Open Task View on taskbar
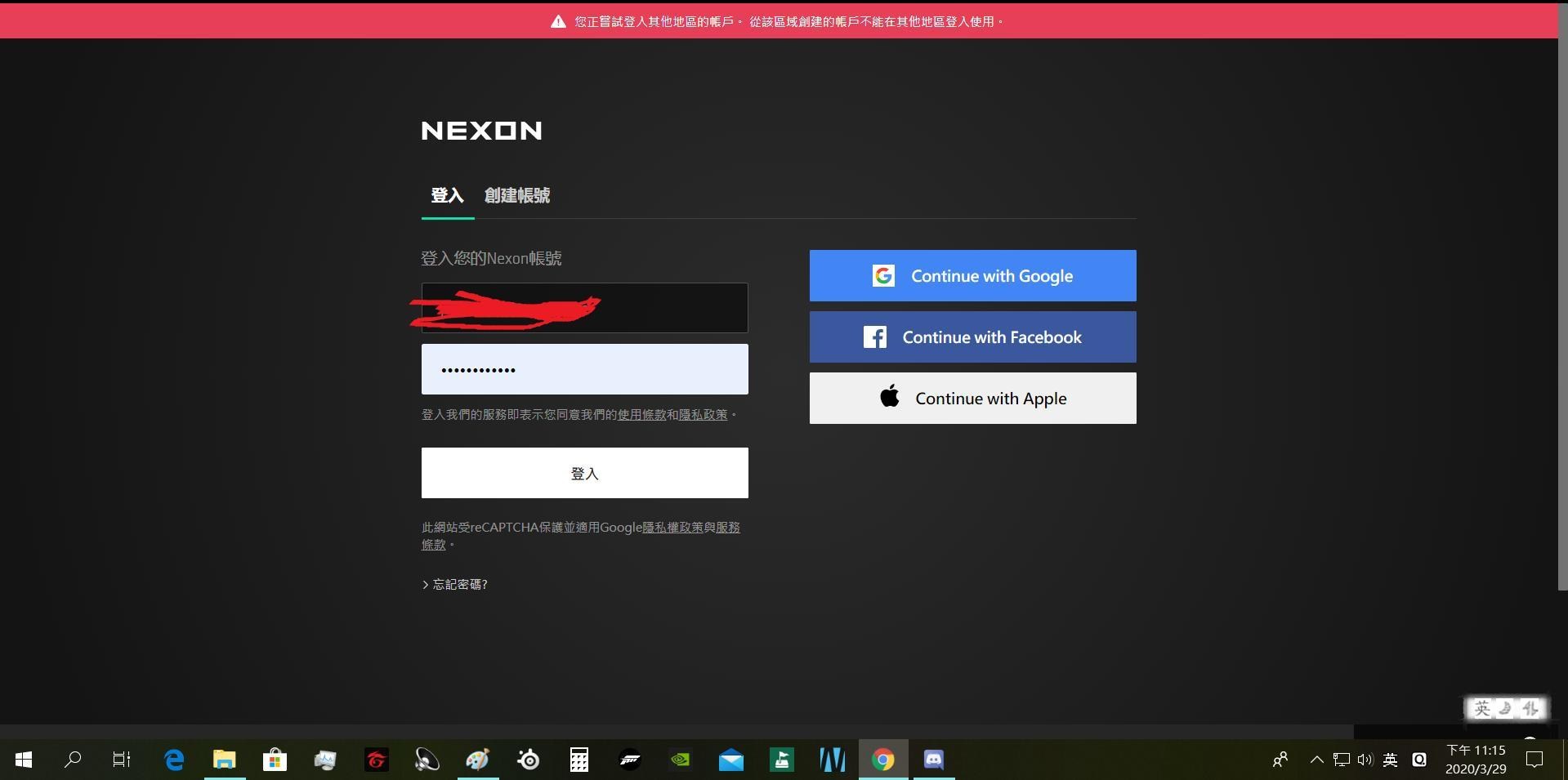Image resolution: width=1568 pixels, height=780 pixels. [122, 760]
